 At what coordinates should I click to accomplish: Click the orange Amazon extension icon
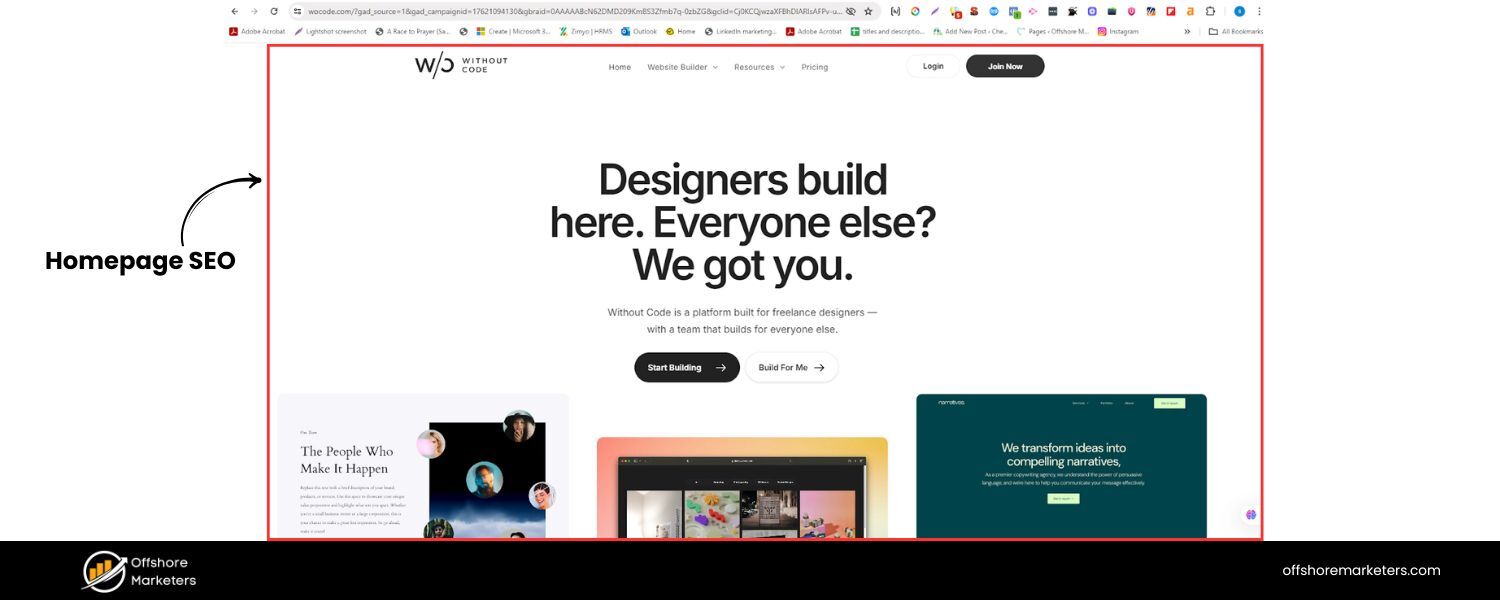(x=1189, y=11)
